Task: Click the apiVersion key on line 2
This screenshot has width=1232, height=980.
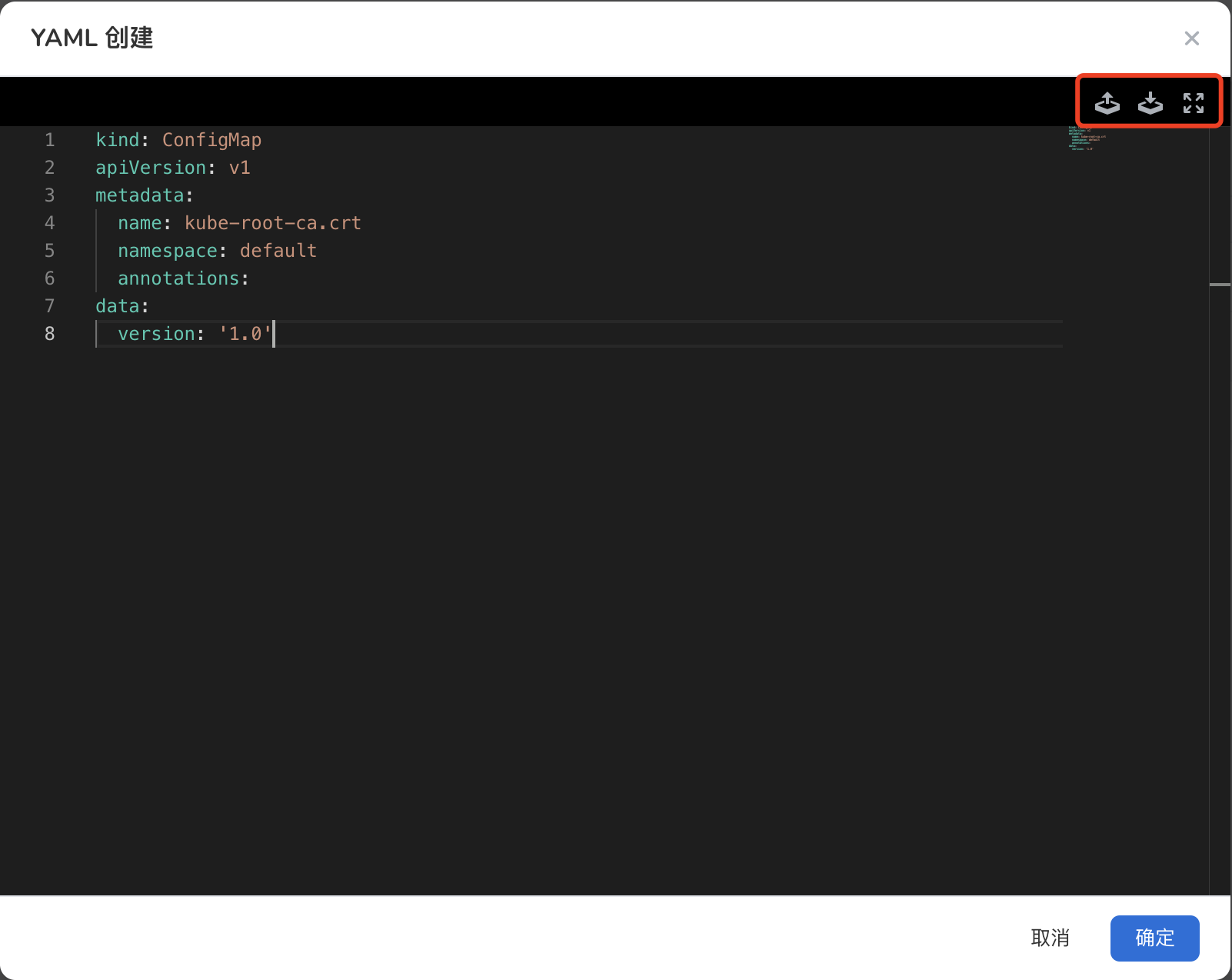Action: 151,168
